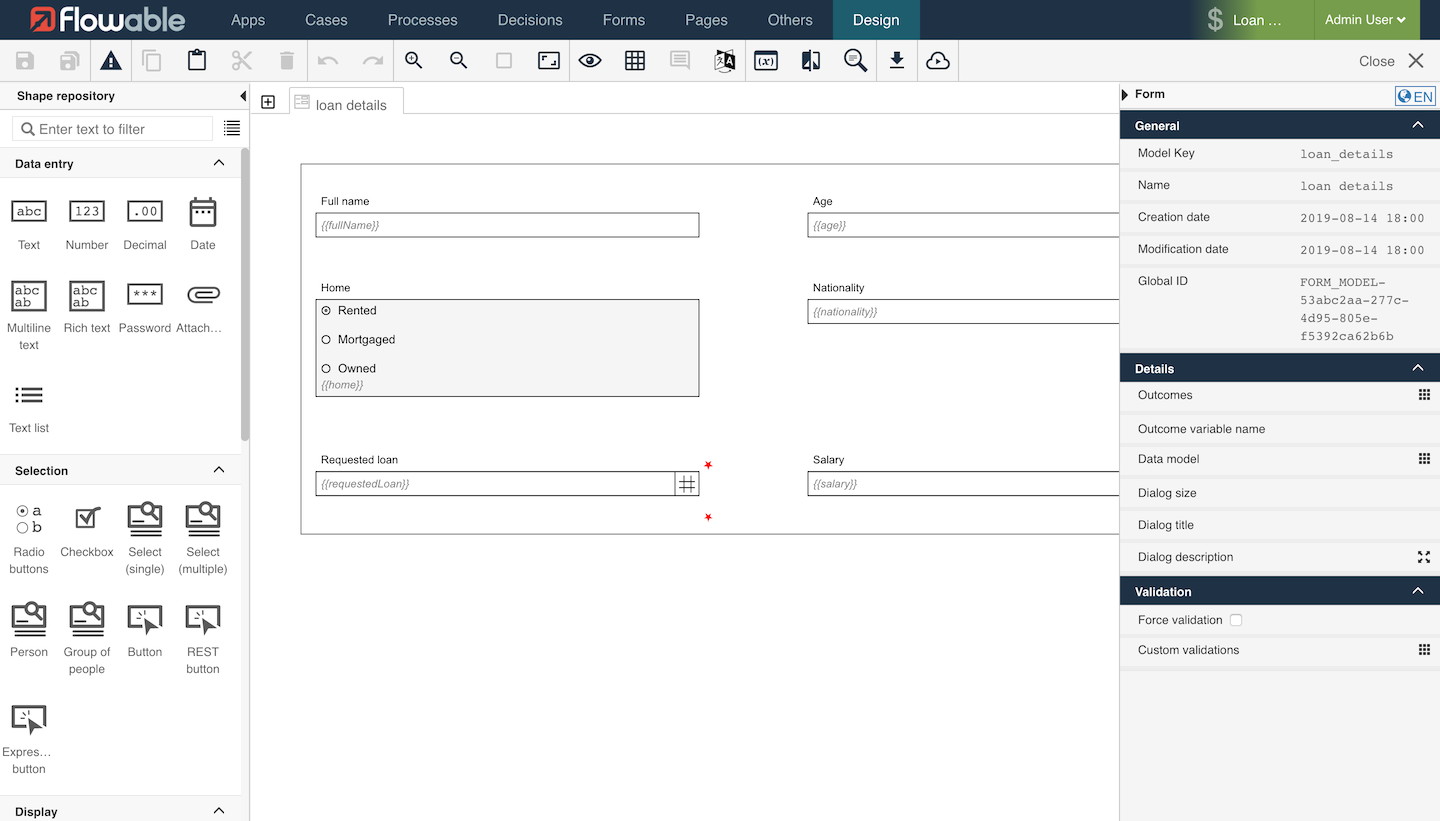Screen dimensions: 1440x821
Task: Collapse the Data entry shape category
Action: click(219, 163)
